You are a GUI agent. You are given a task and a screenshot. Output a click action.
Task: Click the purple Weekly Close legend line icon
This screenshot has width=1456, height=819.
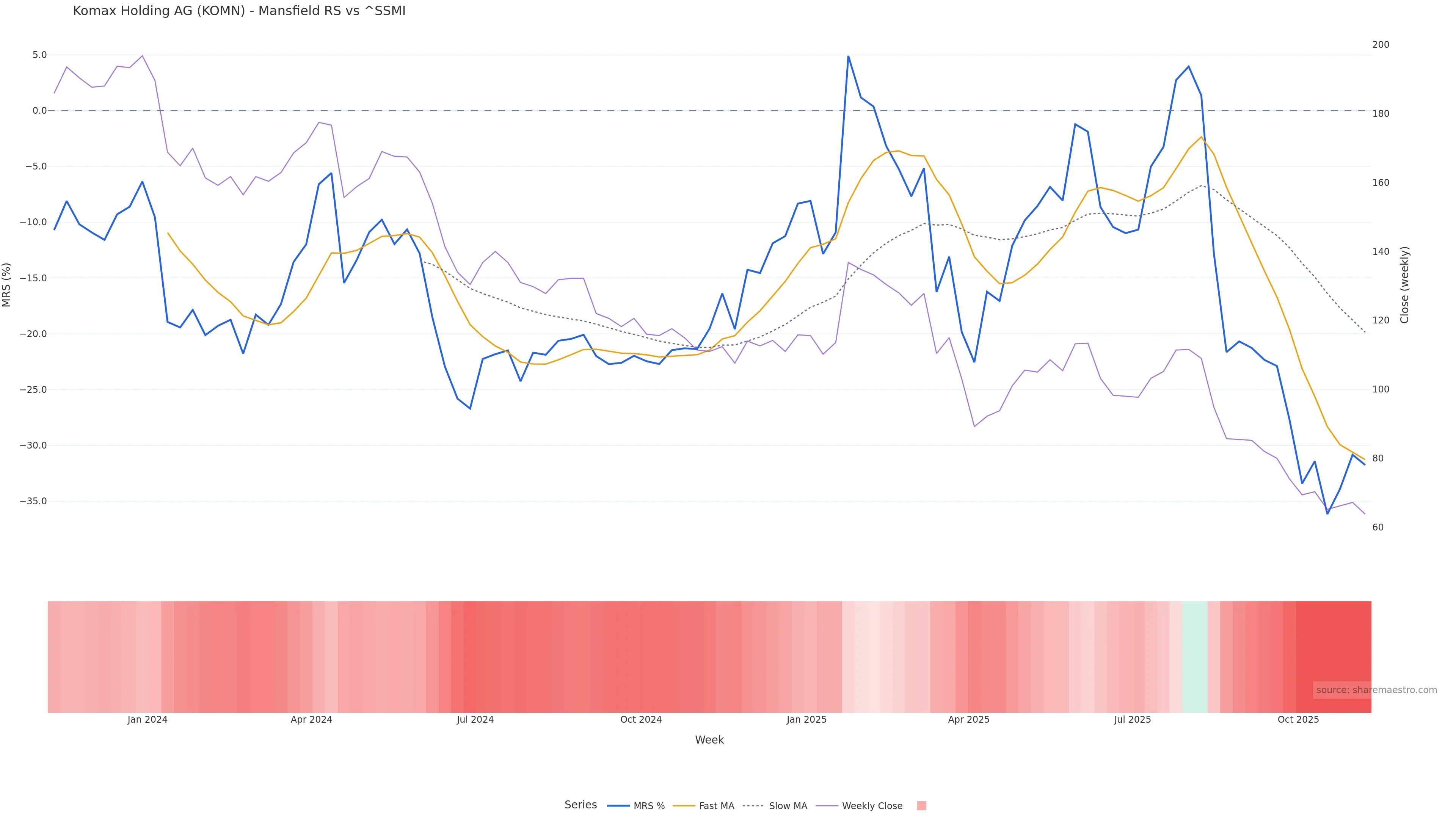click(x=827, y=806)
